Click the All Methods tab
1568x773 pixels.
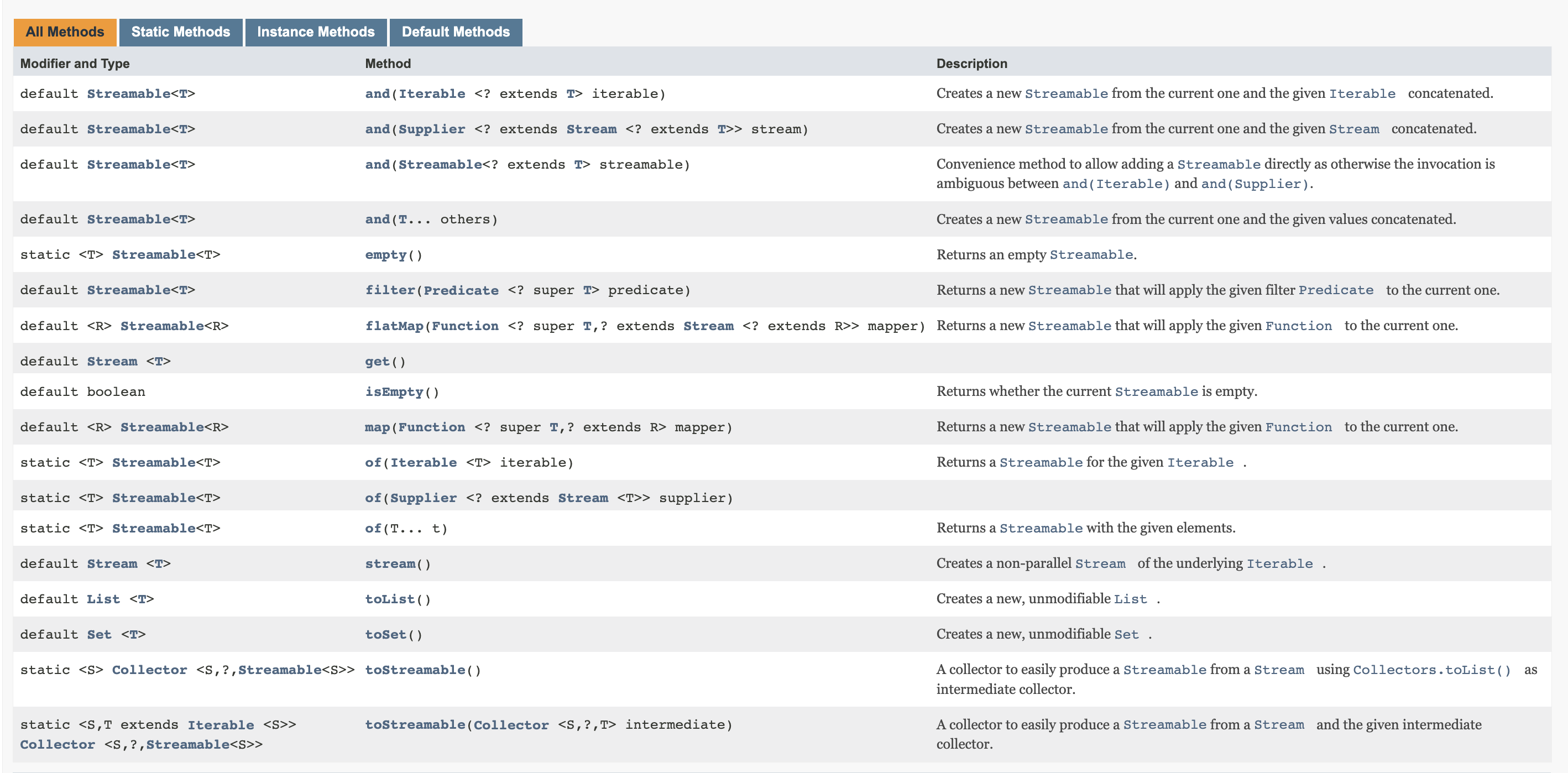coord(65,32)
